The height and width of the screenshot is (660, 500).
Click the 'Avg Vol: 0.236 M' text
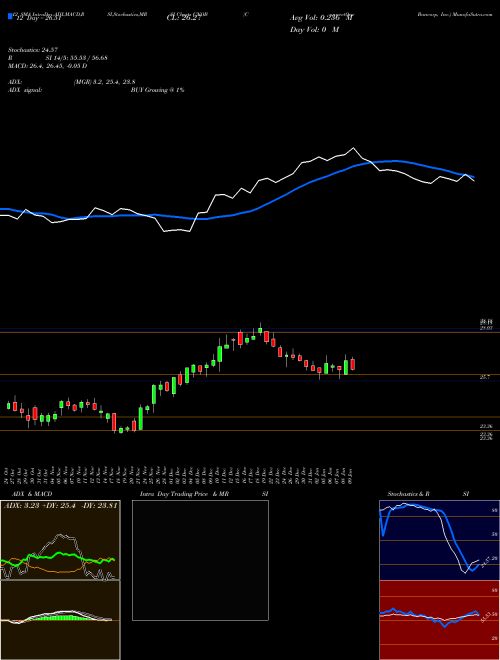click(322, 18)
